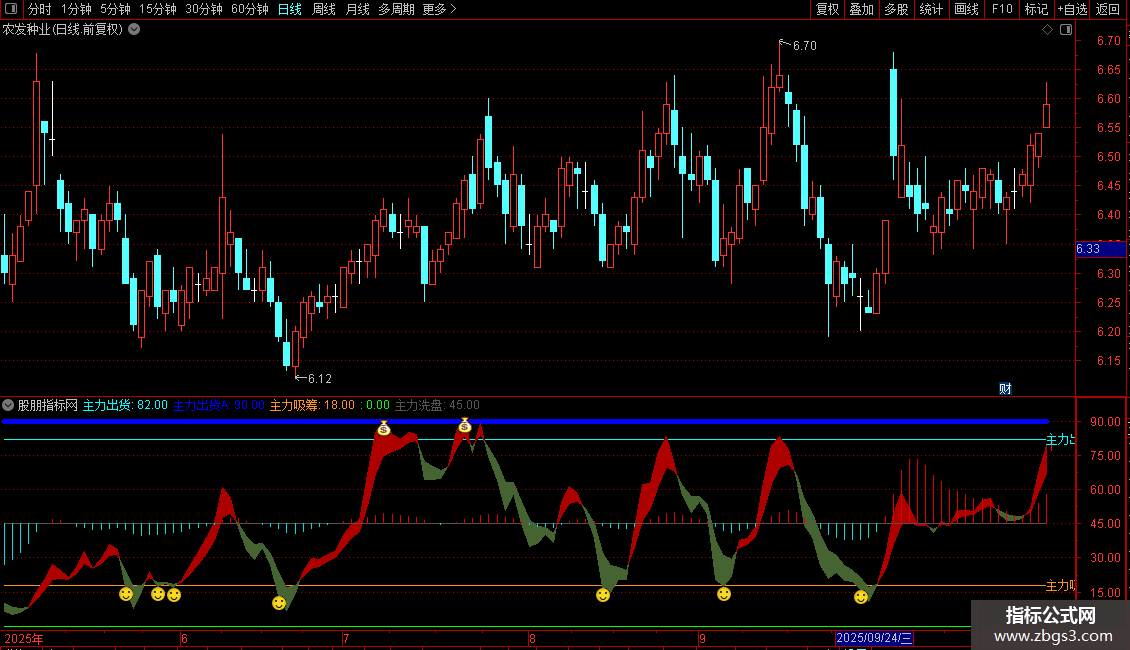This screenshot has height=650, width=1130.
Task: Click the highlighted 6.33 price on the axis
Action: click(x=1100, y=249)
